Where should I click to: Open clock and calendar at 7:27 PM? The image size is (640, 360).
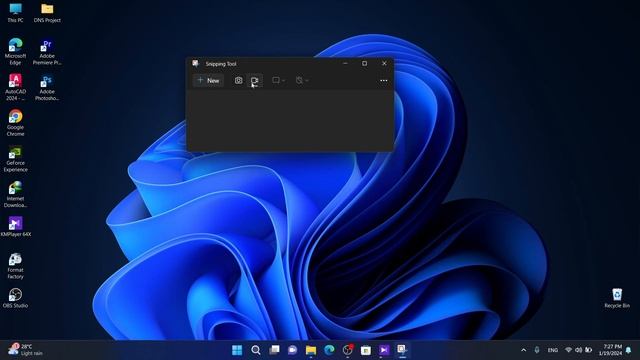[611, 350]
